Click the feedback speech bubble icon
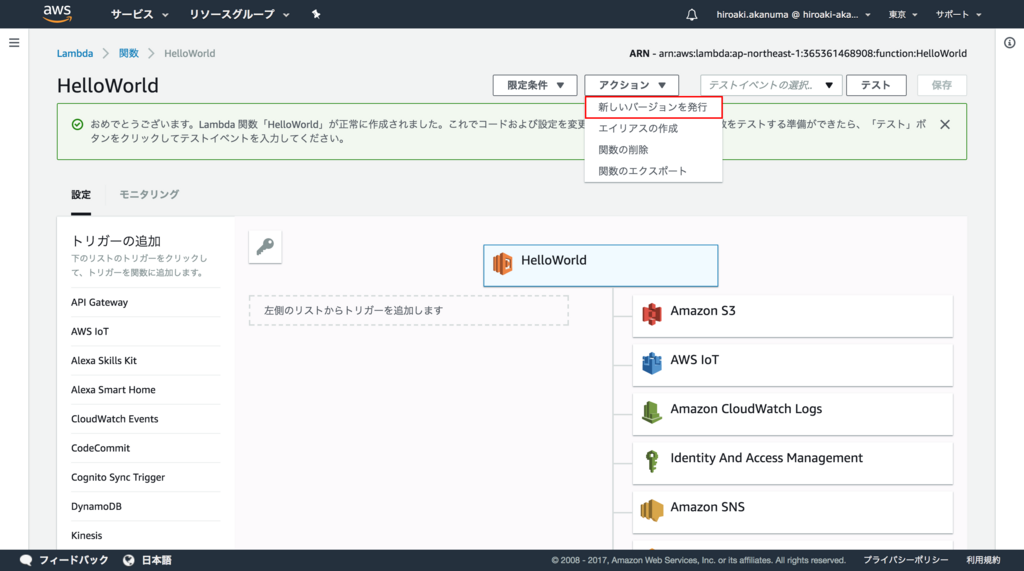Screen dimensions: 1024x571 [26, 560]
